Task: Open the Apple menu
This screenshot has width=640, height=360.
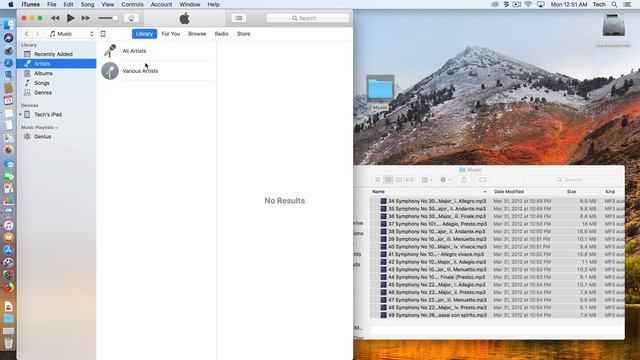Action: pos(11,4)
